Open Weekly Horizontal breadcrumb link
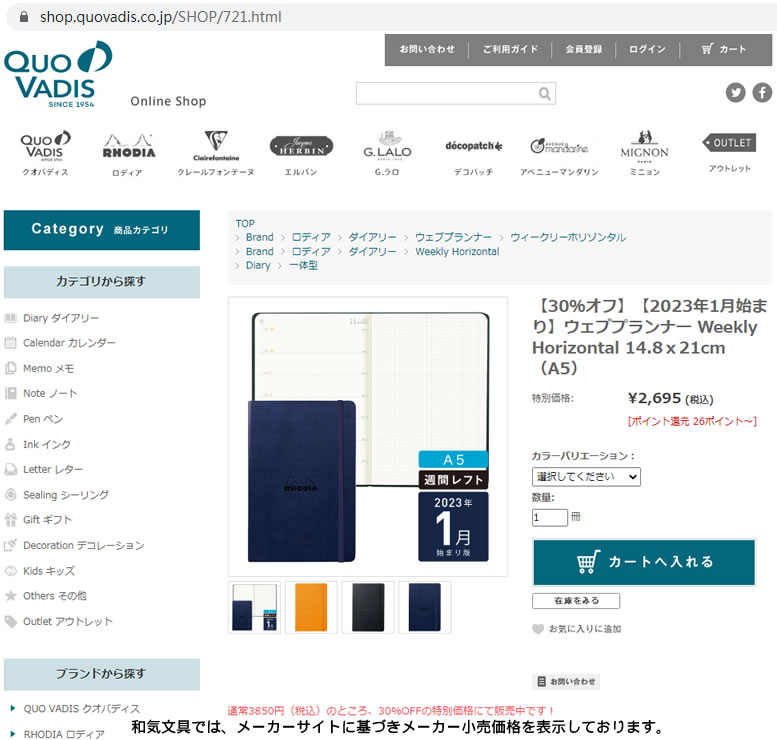This screenshot has height=740, width=777. click(x=457, y=251)
